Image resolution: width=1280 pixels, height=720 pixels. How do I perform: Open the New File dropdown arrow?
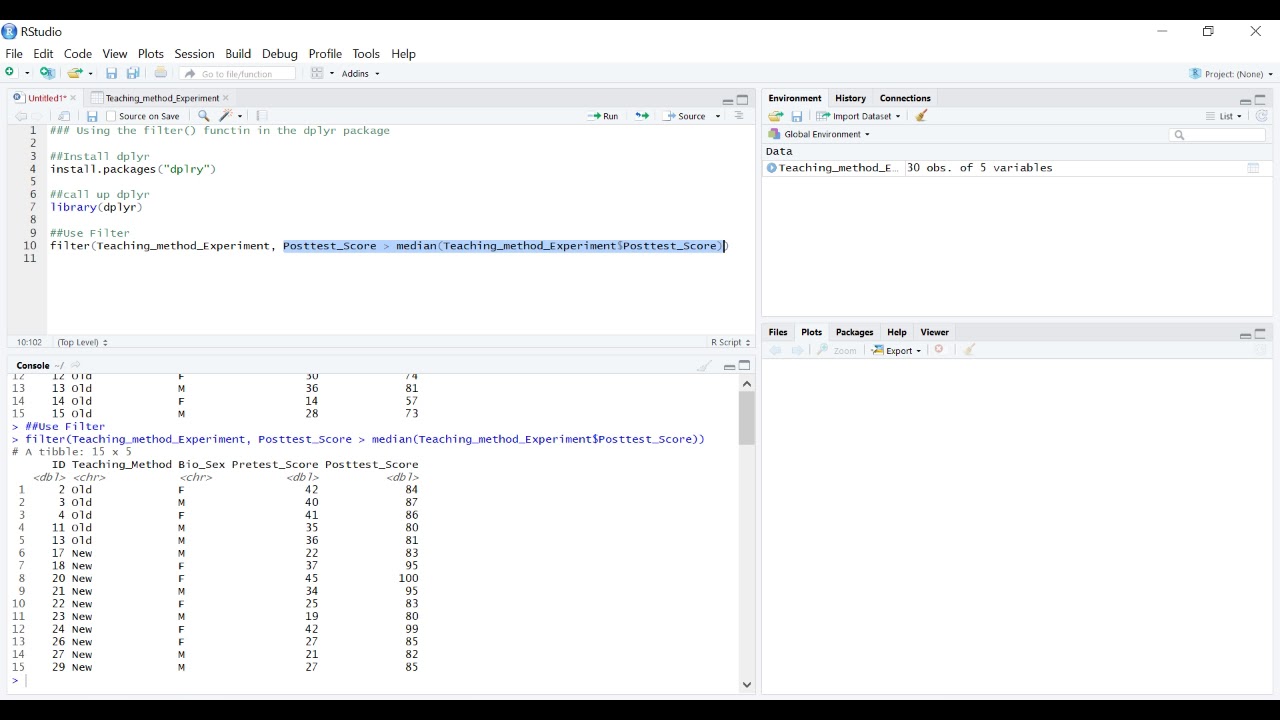[x=27, y=74]
